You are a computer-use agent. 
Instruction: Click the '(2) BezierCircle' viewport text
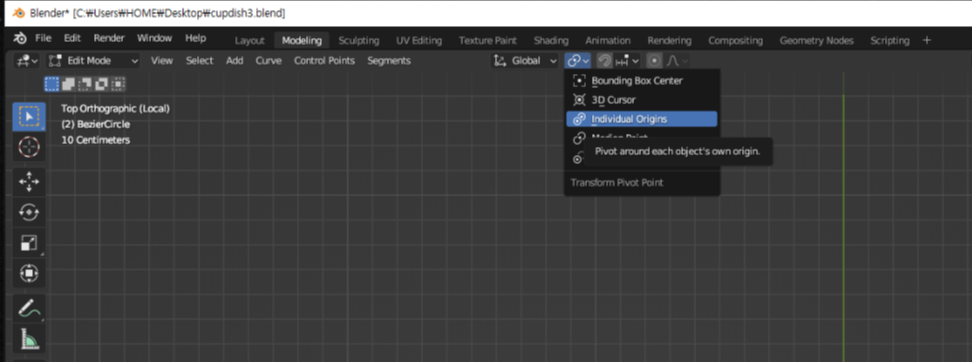click(95, 124)
